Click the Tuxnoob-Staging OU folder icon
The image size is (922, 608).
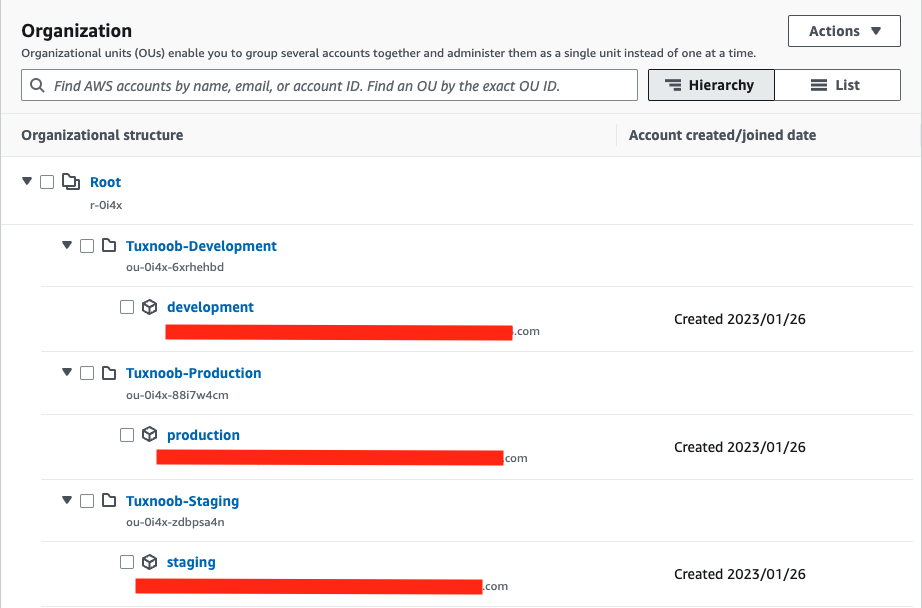108,501
